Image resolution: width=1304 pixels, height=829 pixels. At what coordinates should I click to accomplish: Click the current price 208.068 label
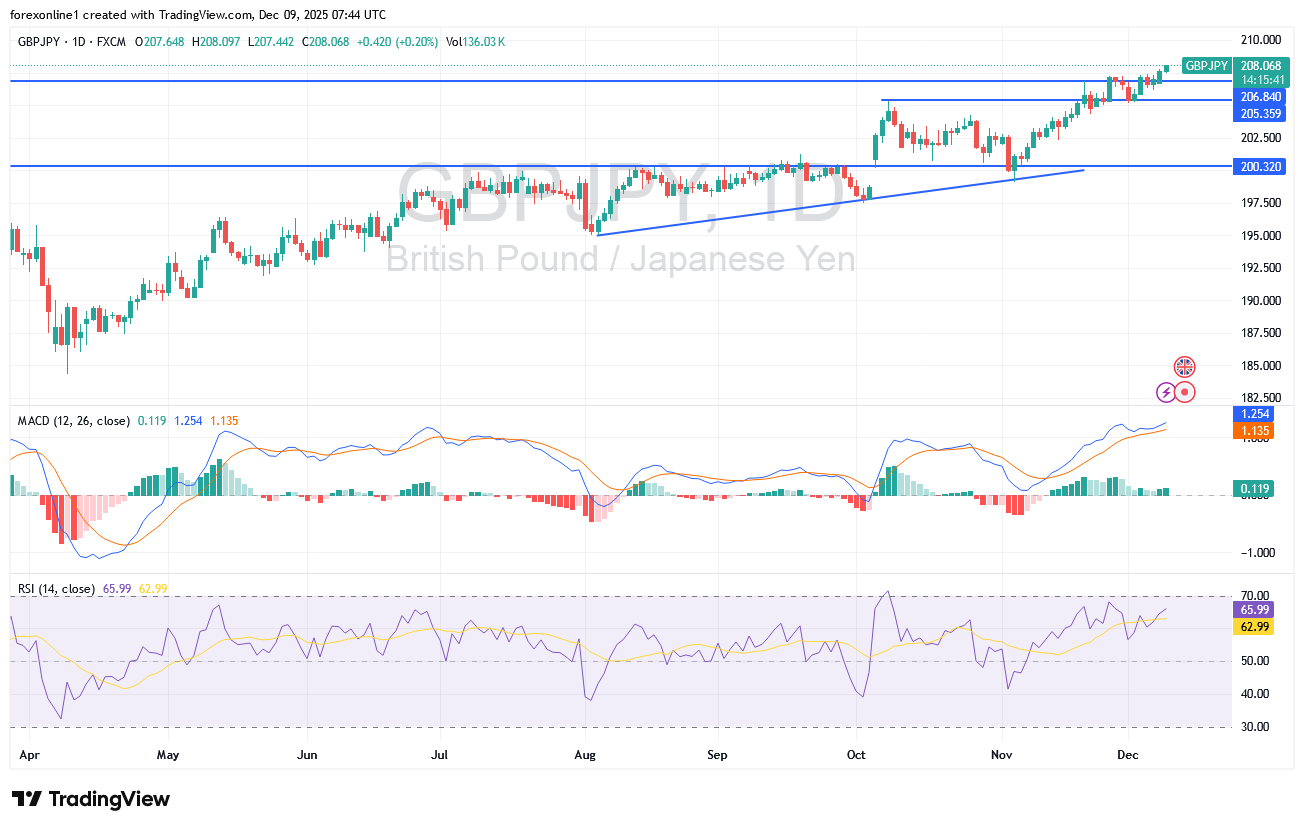coord(1260,65)
